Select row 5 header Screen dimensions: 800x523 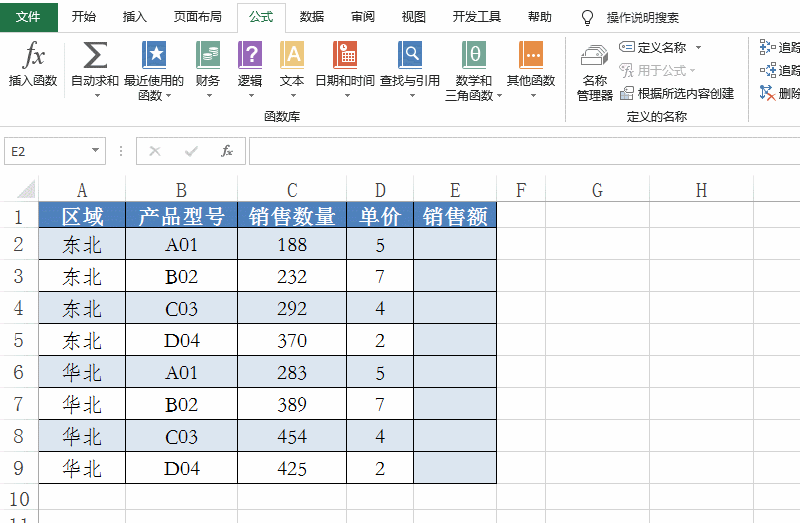click(19, 340)
